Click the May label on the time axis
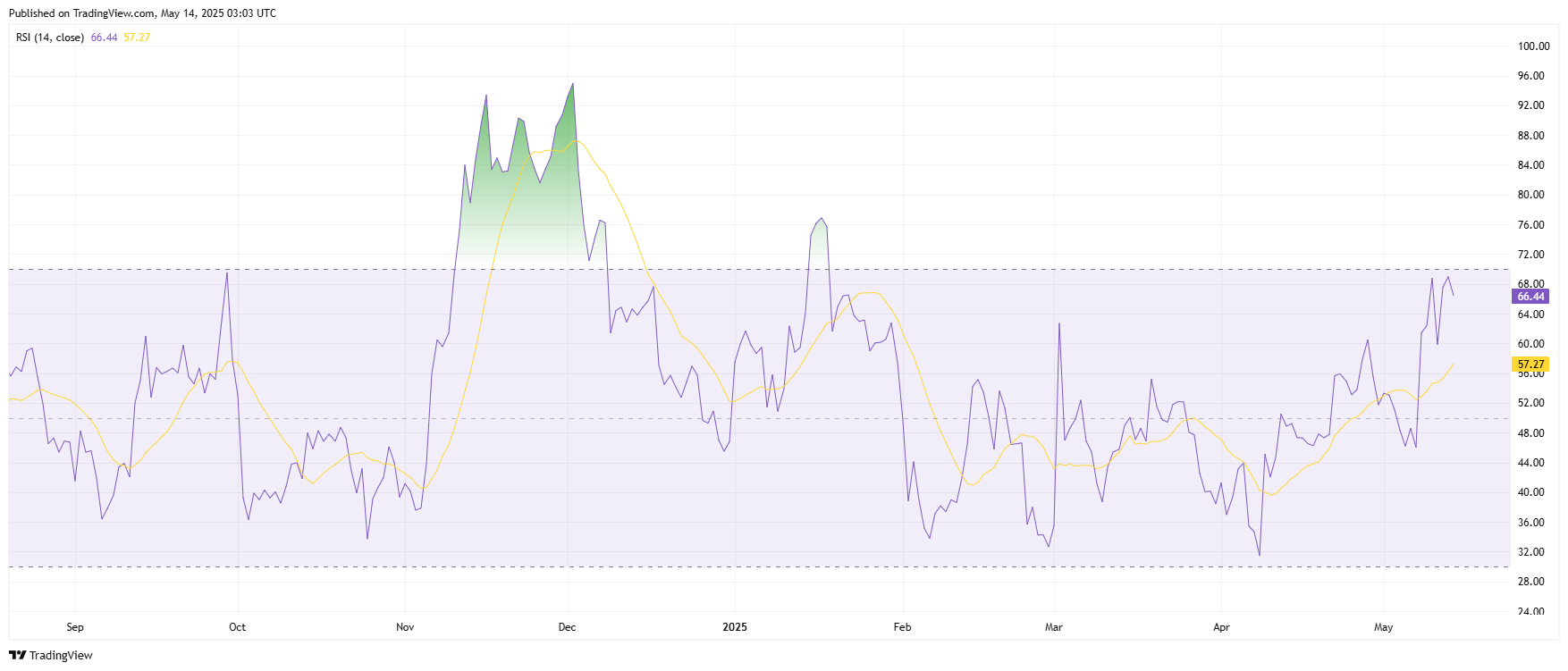Viewport: 1568px width, 671px height. pyautogui.click(x=1384, y=627)
